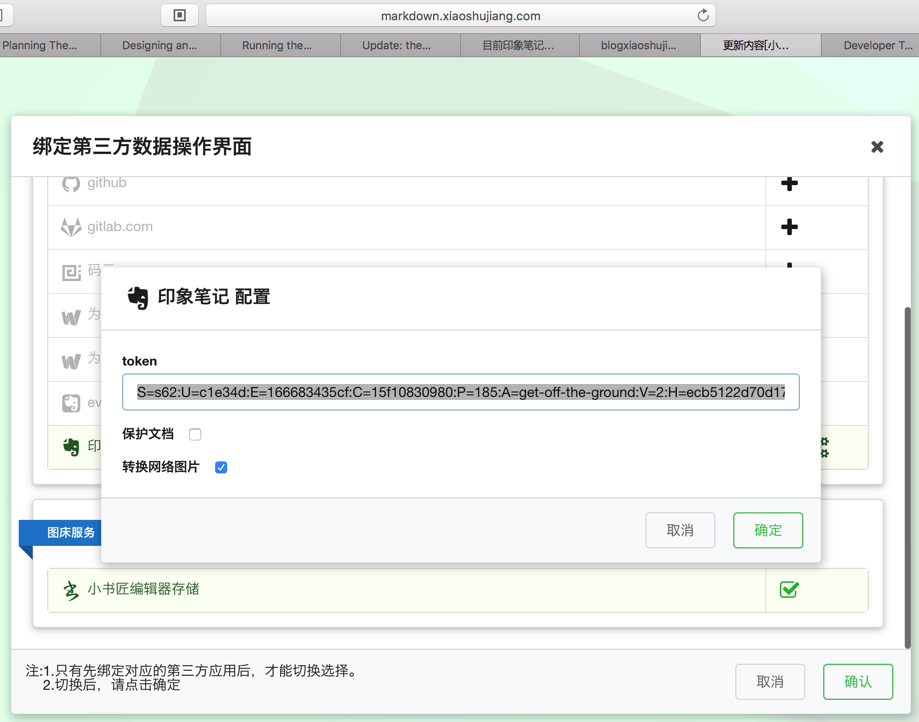Open the blogxiaoshuji... tab
Image resolution: width=919 pixels, height=722 pixels.
tap(639, 45)
